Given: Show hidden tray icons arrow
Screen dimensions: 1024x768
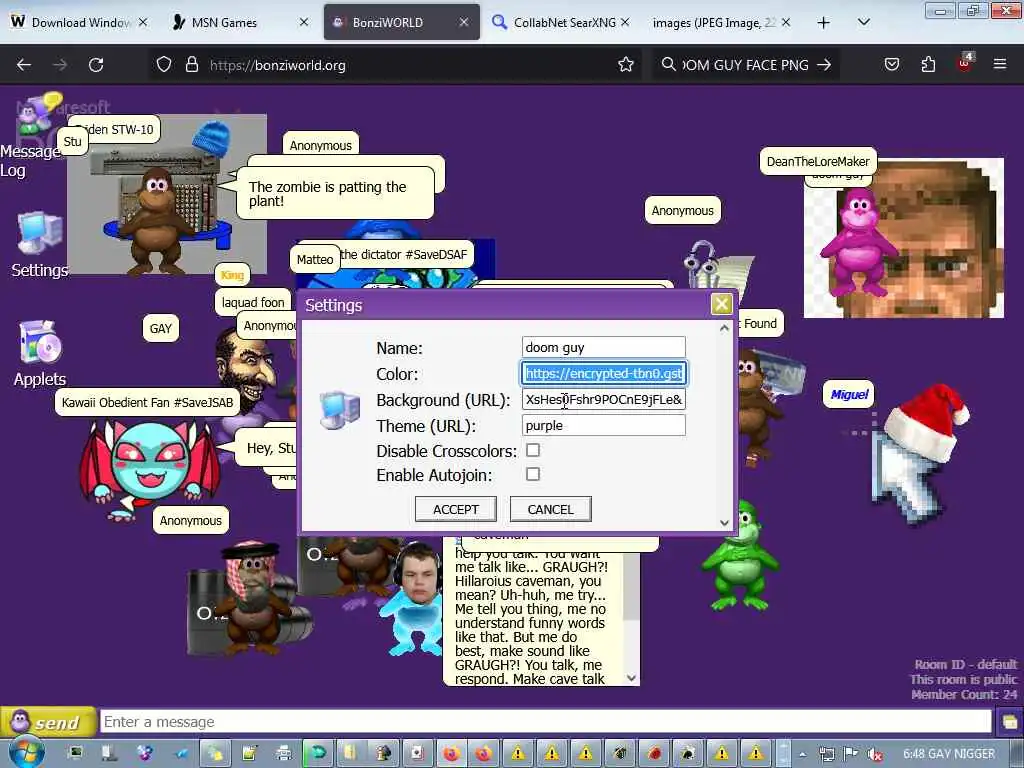Looking at the screenshot, I should (x=802, y=754).
